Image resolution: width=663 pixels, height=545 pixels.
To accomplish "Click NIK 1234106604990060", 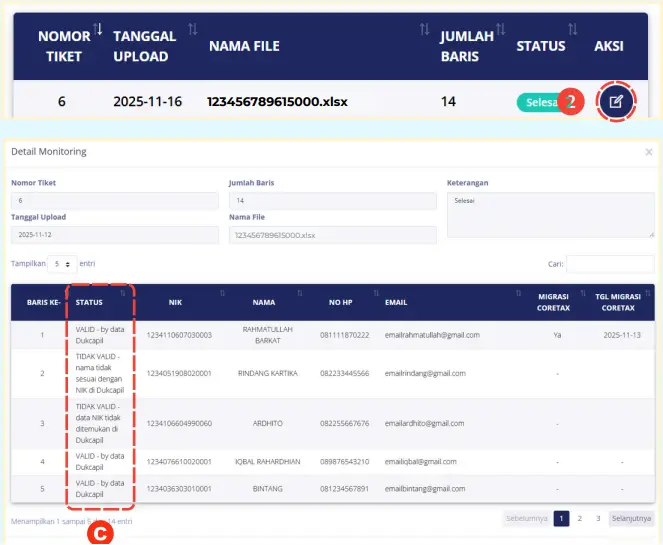I will click(x=179, y=423).
